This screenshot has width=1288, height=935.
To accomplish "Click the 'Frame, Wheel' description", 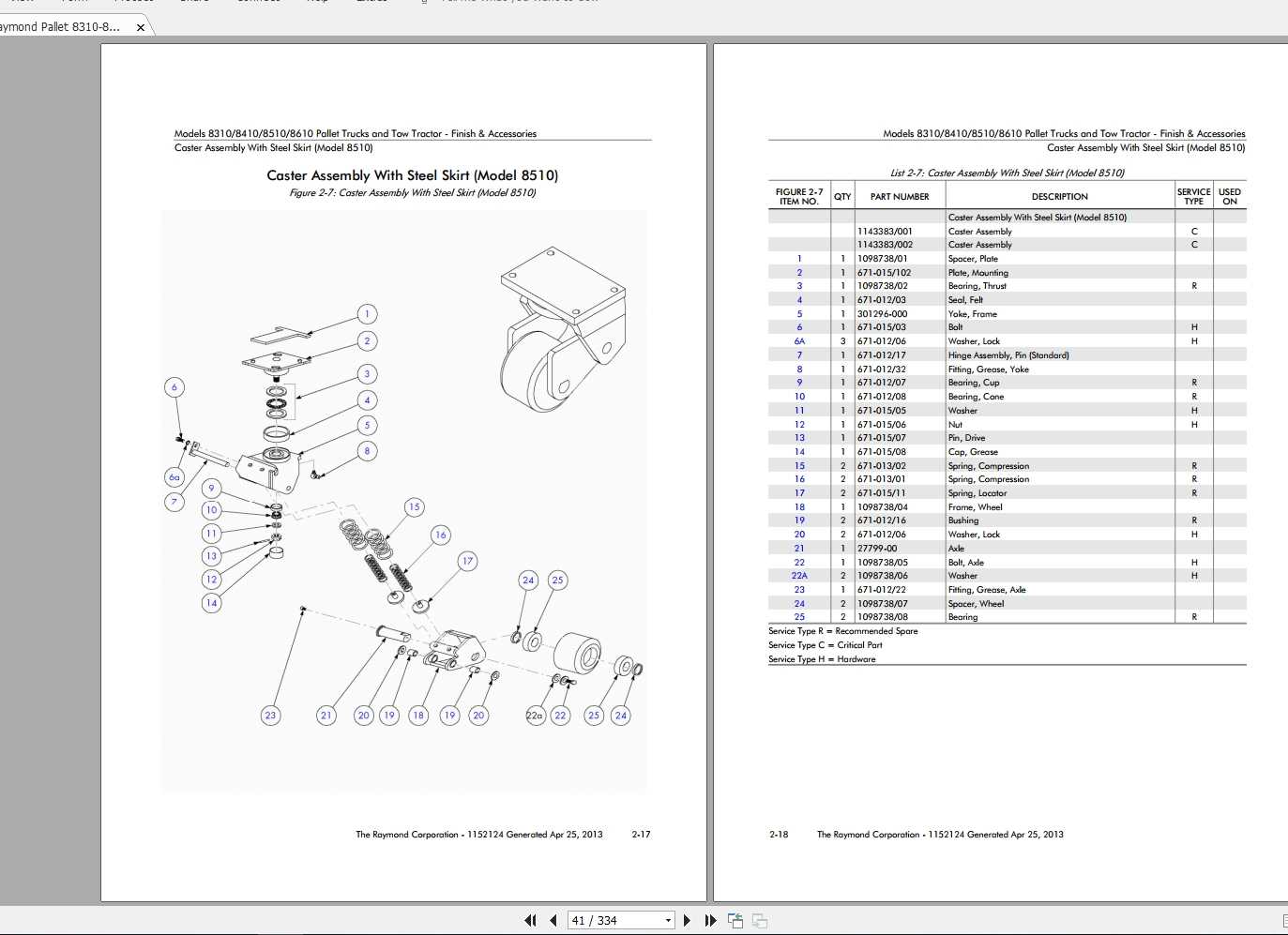I will (976, 507).
